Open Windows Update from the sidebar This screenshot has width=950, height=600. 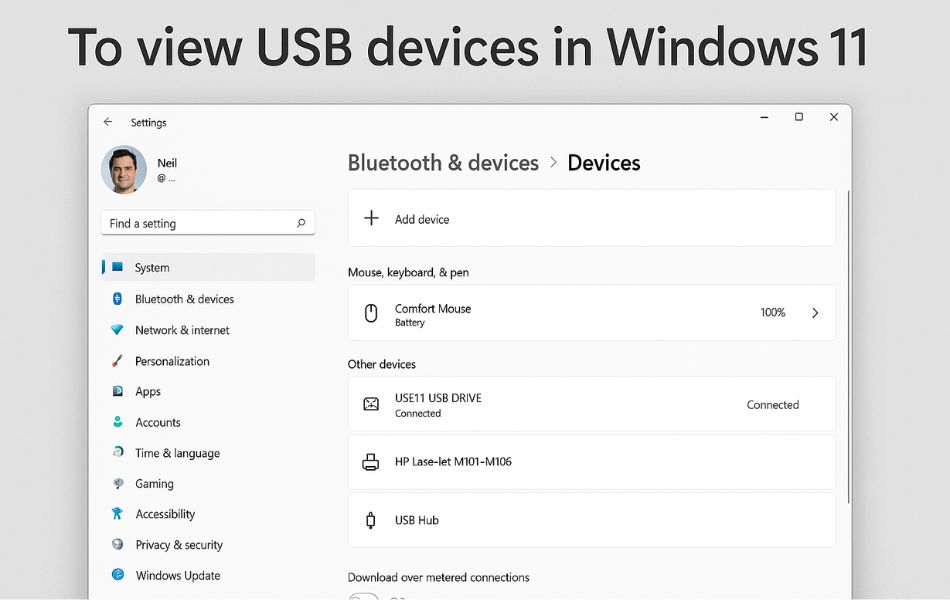click(x=178, y=575)
